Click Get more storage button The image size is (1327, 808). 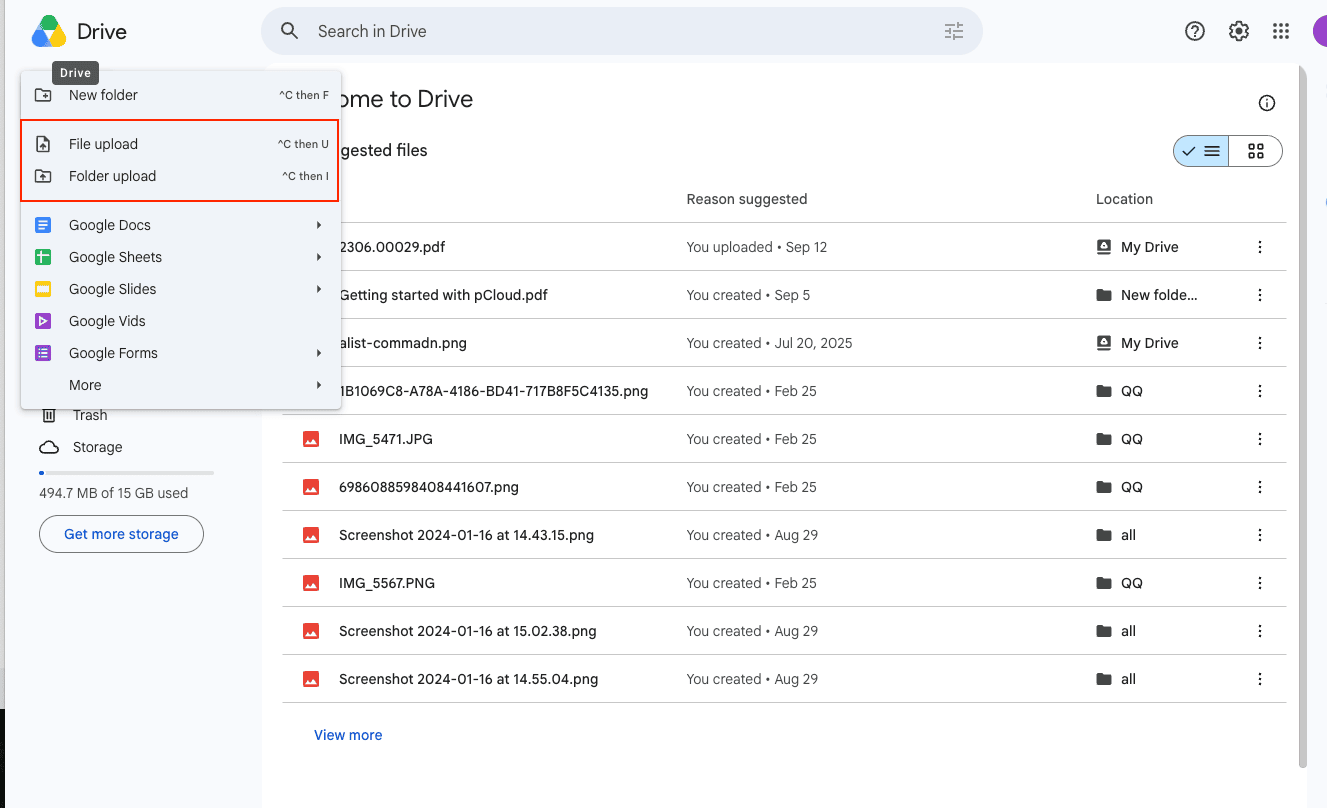tap(121, 534)
